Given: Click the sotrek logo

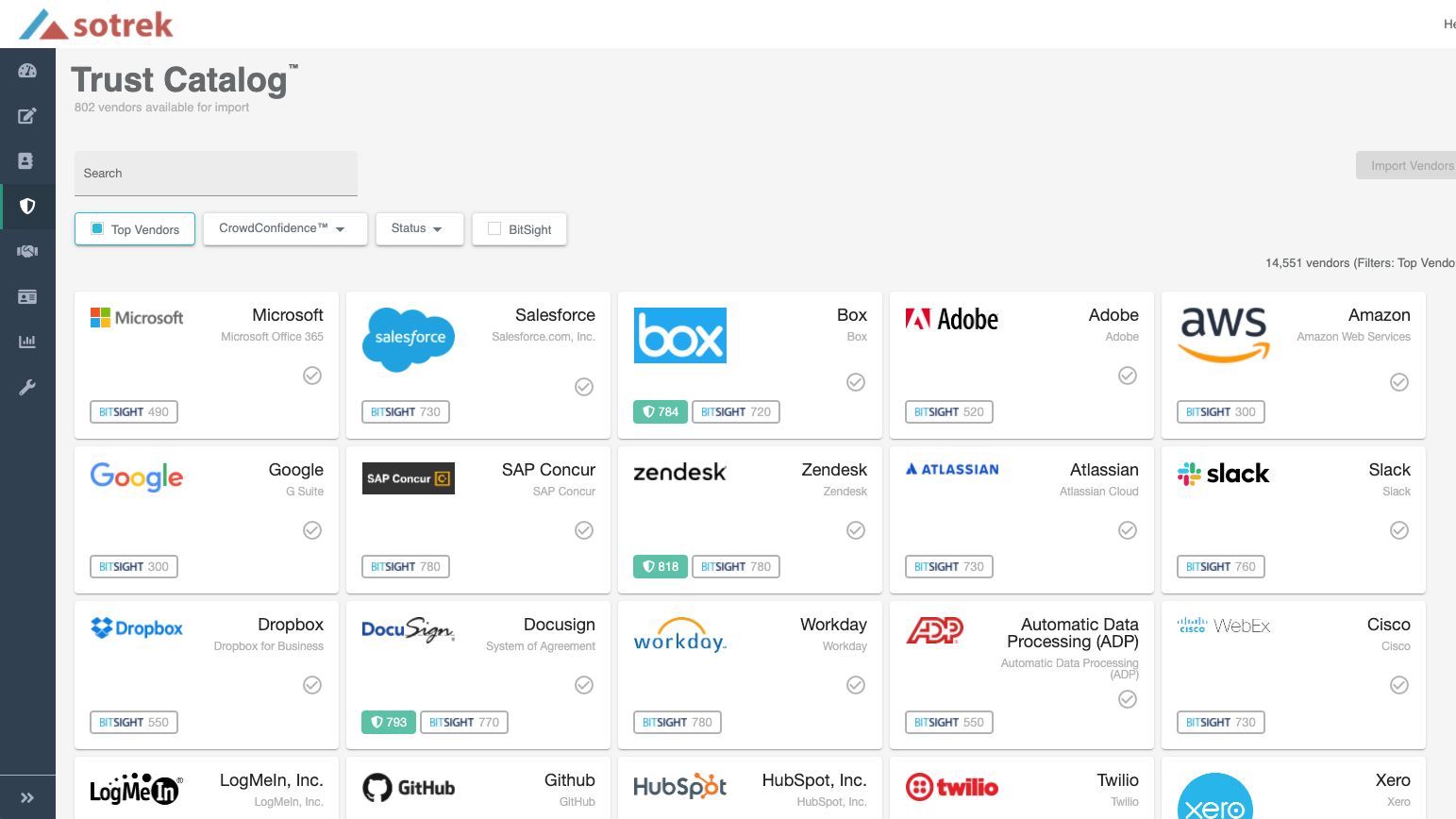Looking at the screenshot, I should [x=96, y=25].
